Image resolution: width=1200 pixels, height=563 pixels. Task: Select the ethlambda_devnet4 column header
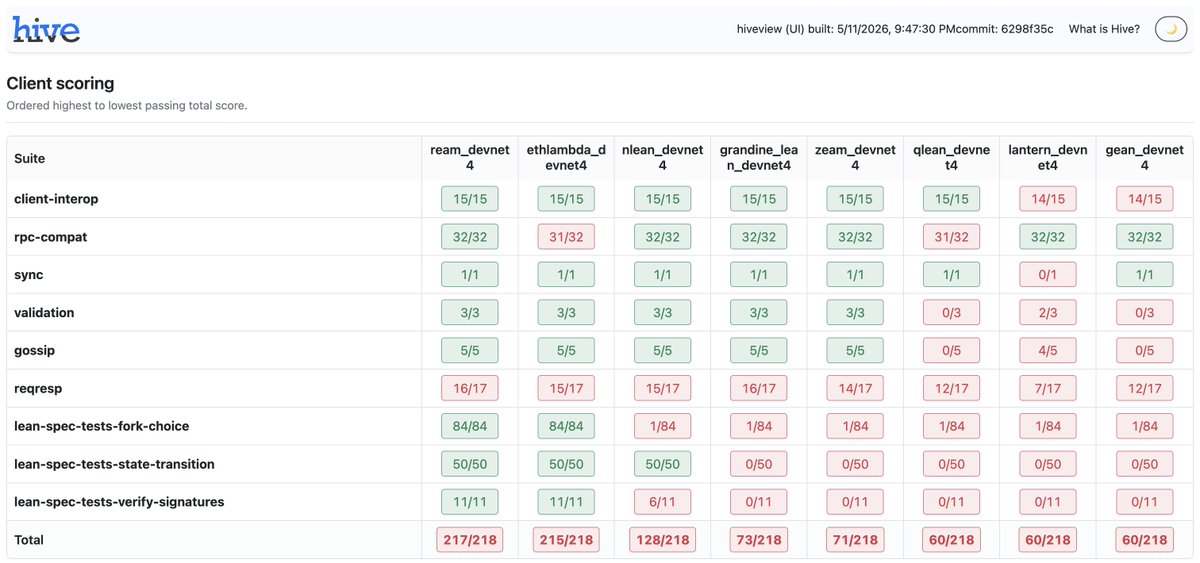click(566, 158)
